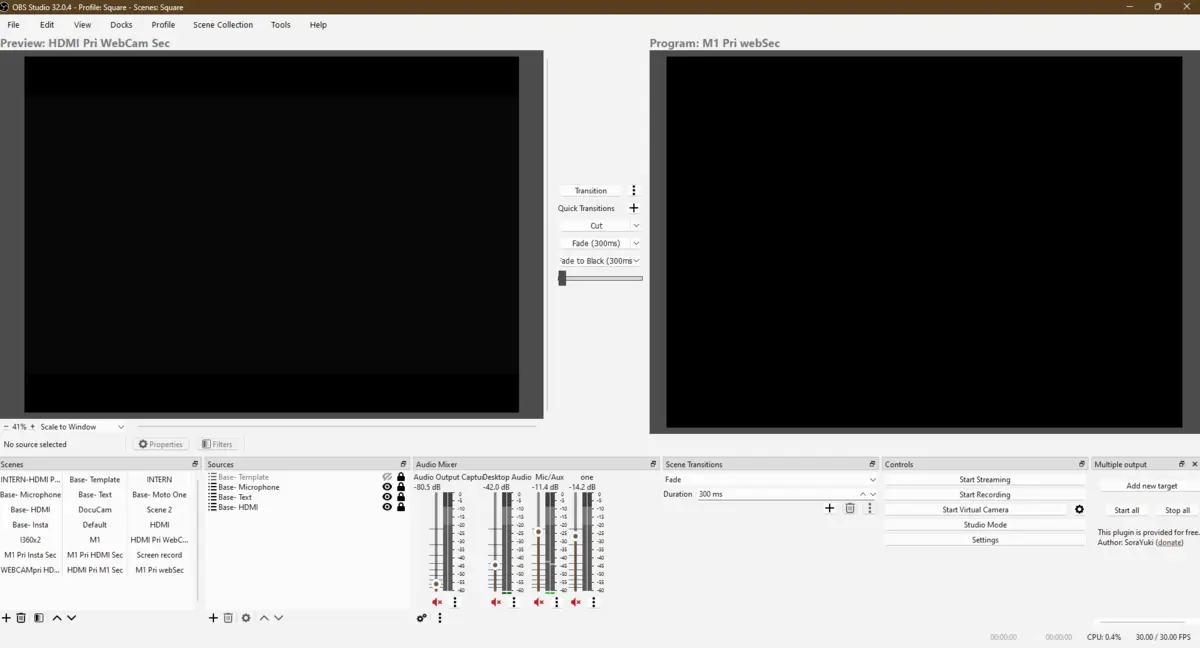Screen dimensions: 1200x648
Task: Unlock the Base- HDMI source
Action: 401,507
